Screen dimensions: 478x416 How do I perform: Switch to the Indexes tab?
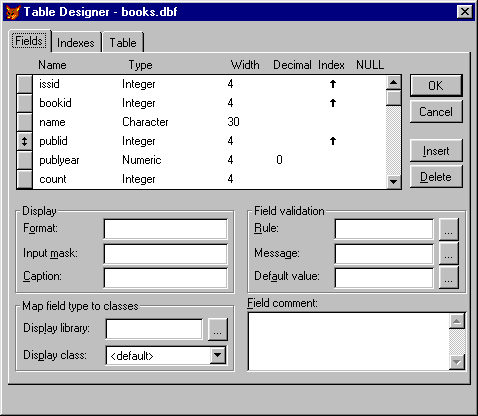click(76, 43)
